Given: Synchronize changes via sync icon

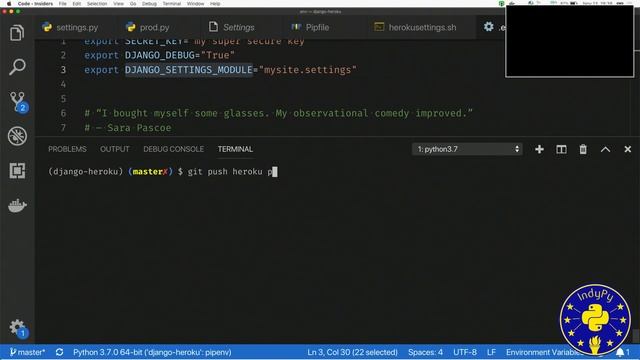Looking at the screenshot, I should tap(60, 352).
